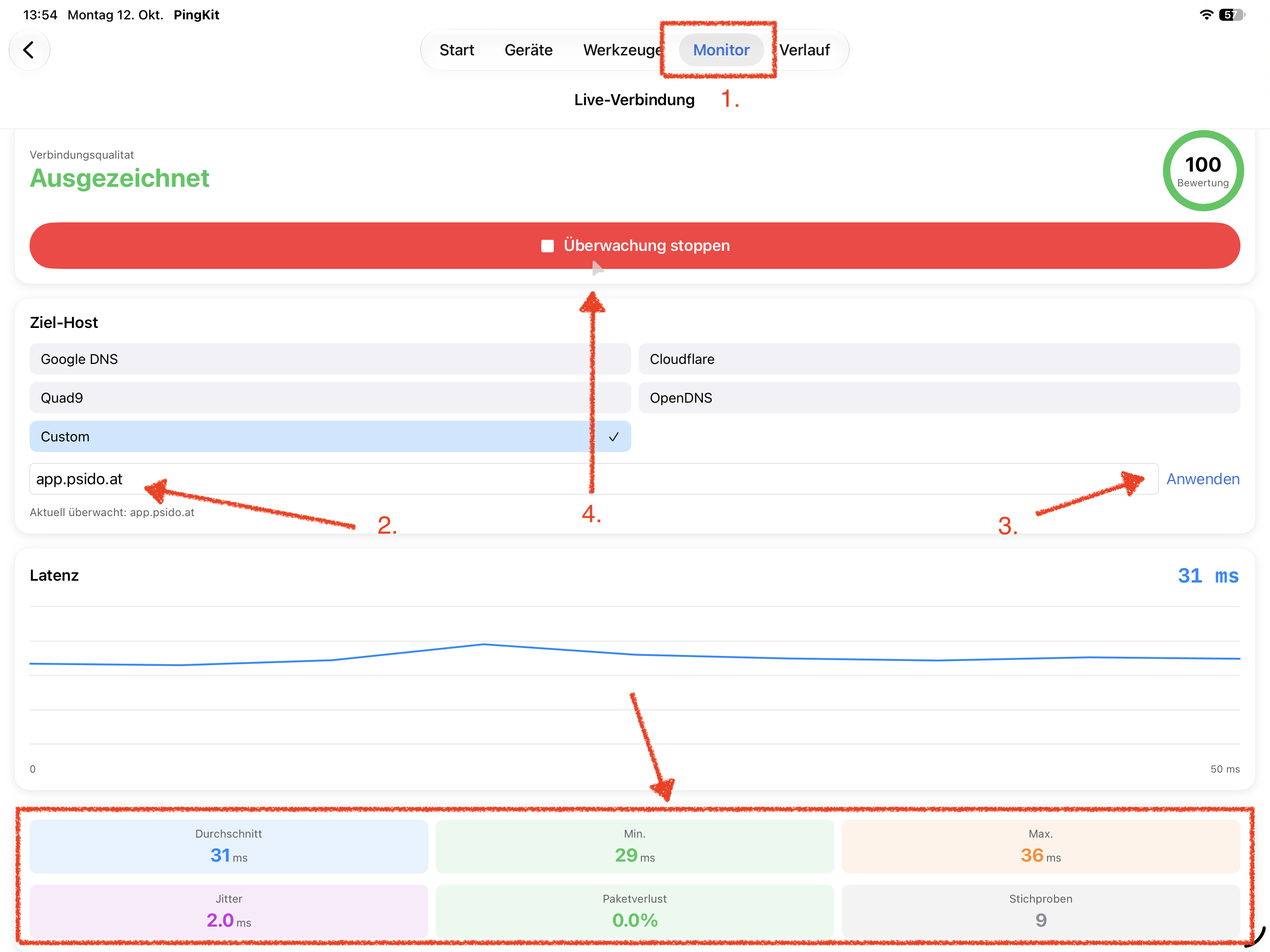Click the Stichproben 9 card
The image size is (1270, 952).
1040,911
